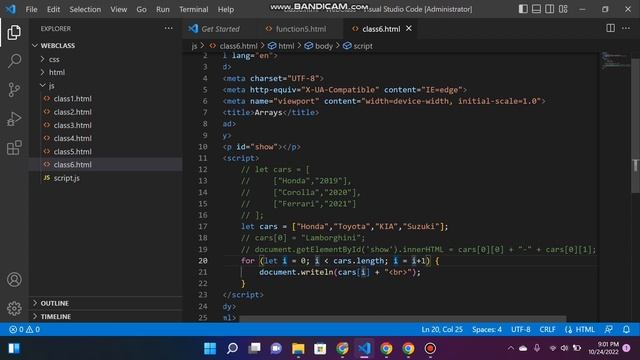Open taskbar Search icon
Viewport: 640px width, 360px height.
pyautogui.click(x=232, y=349)
